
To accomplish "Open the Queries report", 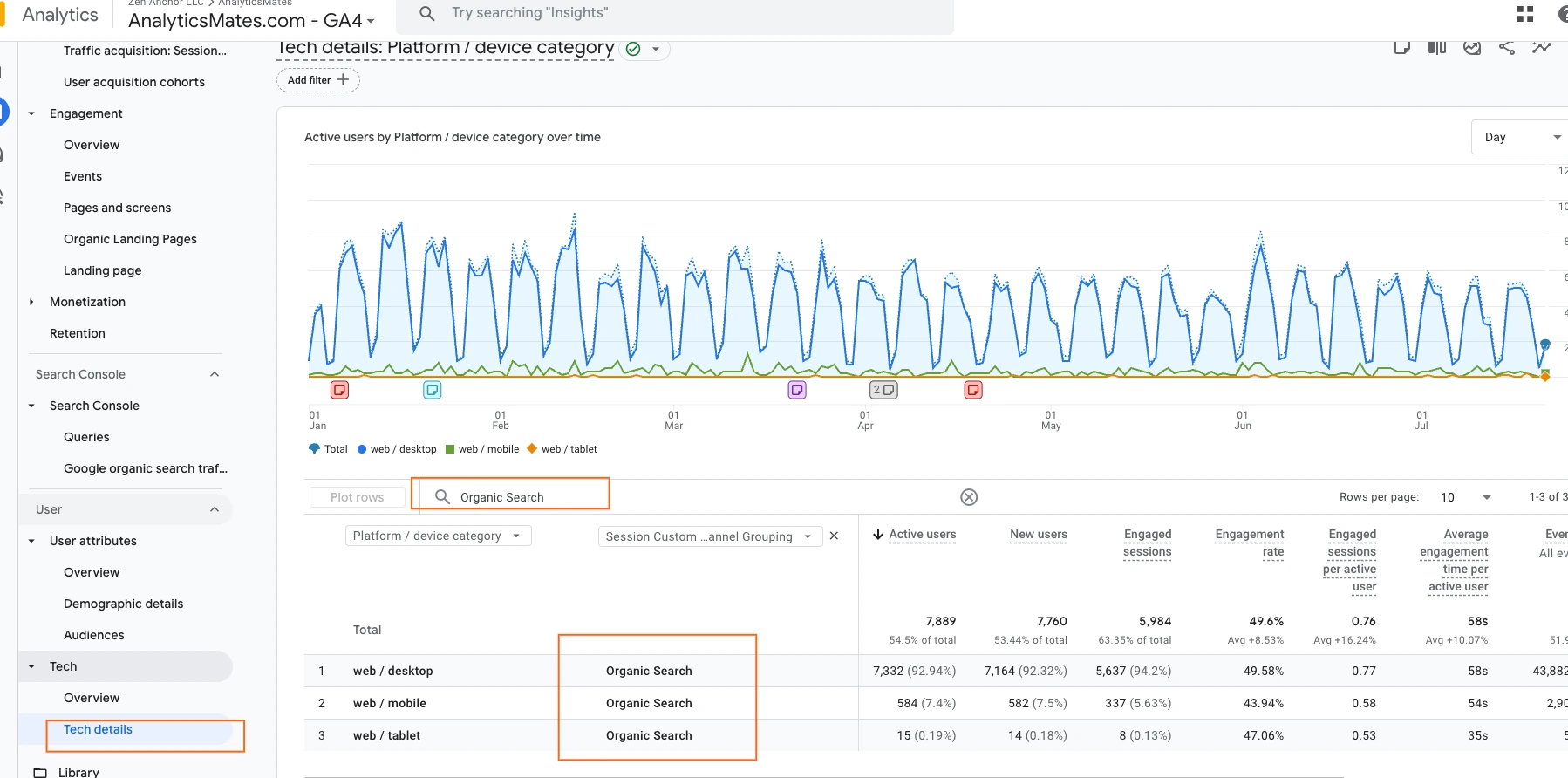I will [x=86, y=437].
